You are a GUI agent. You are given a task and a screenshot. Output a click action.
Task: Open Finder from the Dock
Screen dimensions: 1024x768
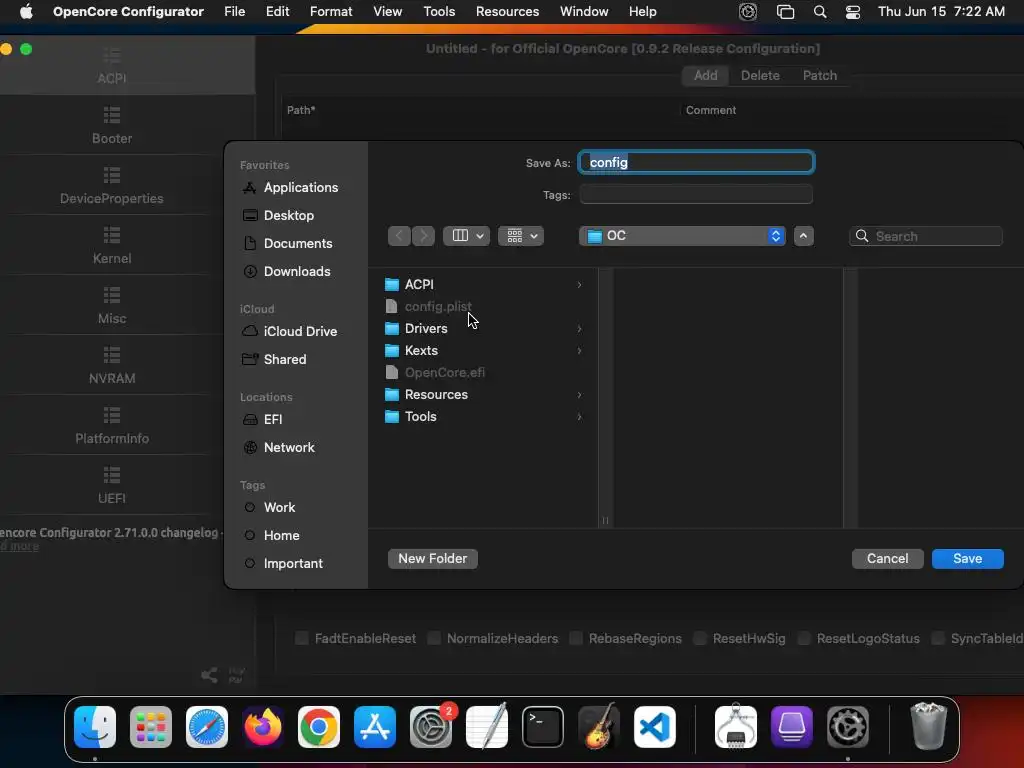coord(95,727)
